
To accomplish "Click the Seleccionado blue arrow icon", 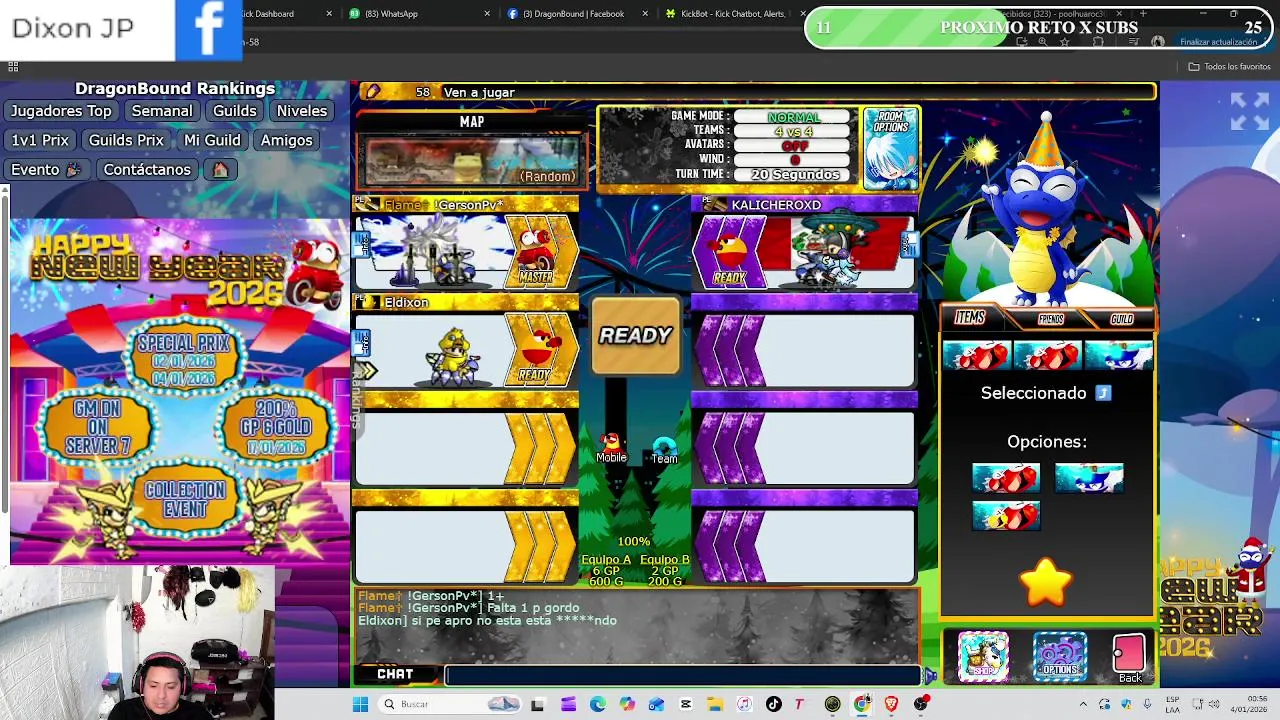I will pos(1103,393).
